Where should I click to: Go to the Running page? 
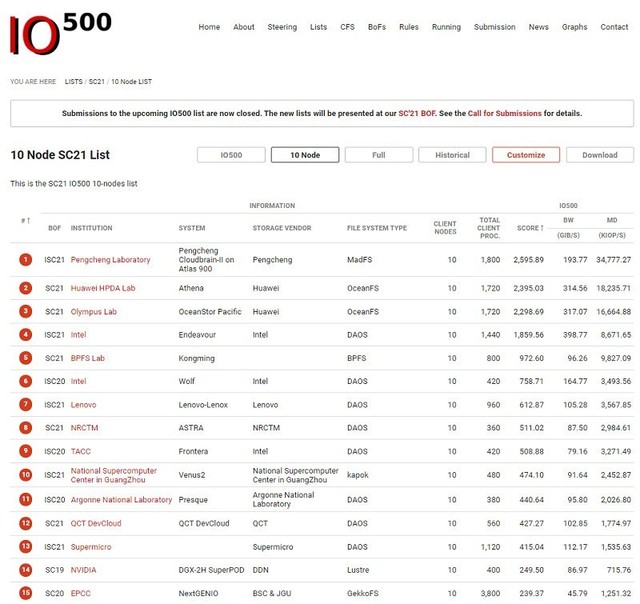446,27
